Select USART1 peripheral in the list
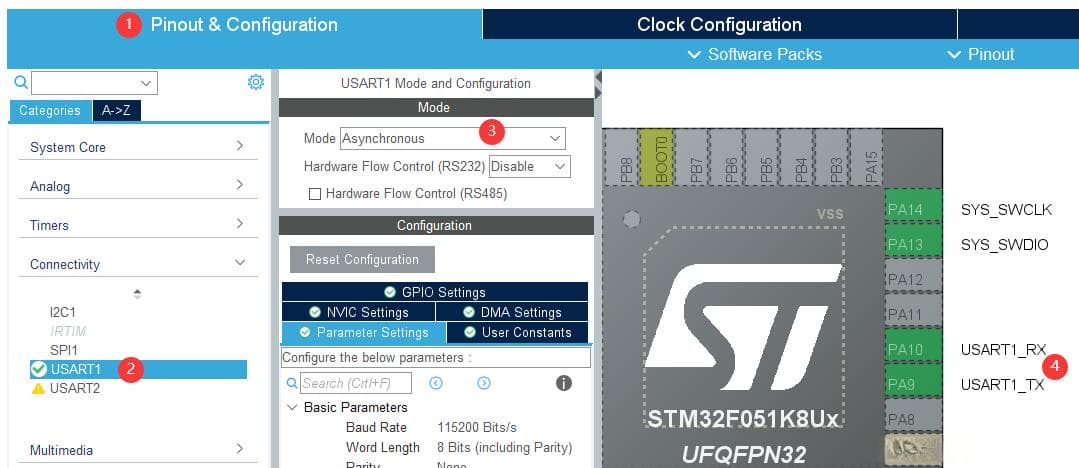This screenshot has width=1079, height=468. 138,370
